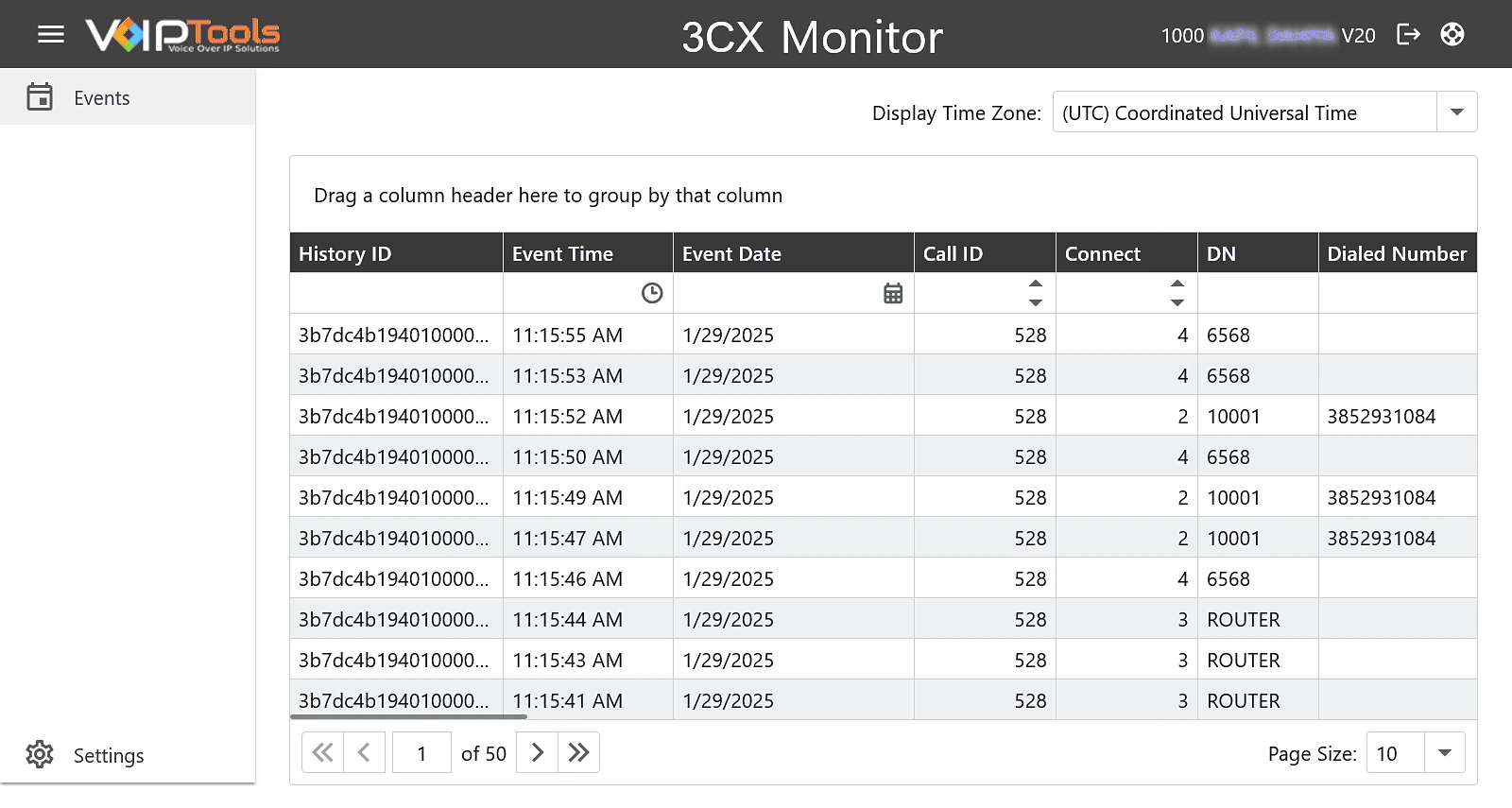Open the hamburger navigation menu

tap(51, 35)
